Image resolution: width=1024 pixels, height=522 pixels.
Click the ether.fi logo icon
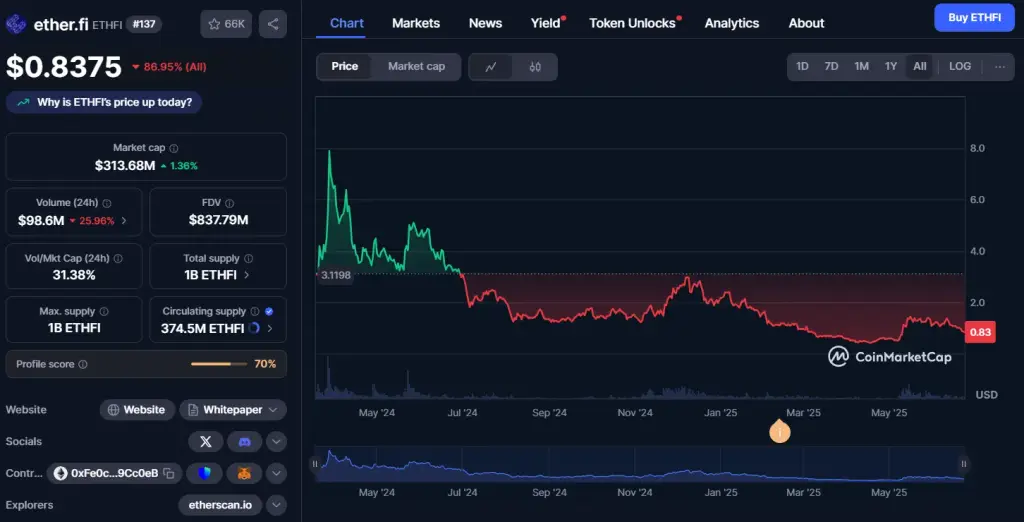(x=16, y=24)
